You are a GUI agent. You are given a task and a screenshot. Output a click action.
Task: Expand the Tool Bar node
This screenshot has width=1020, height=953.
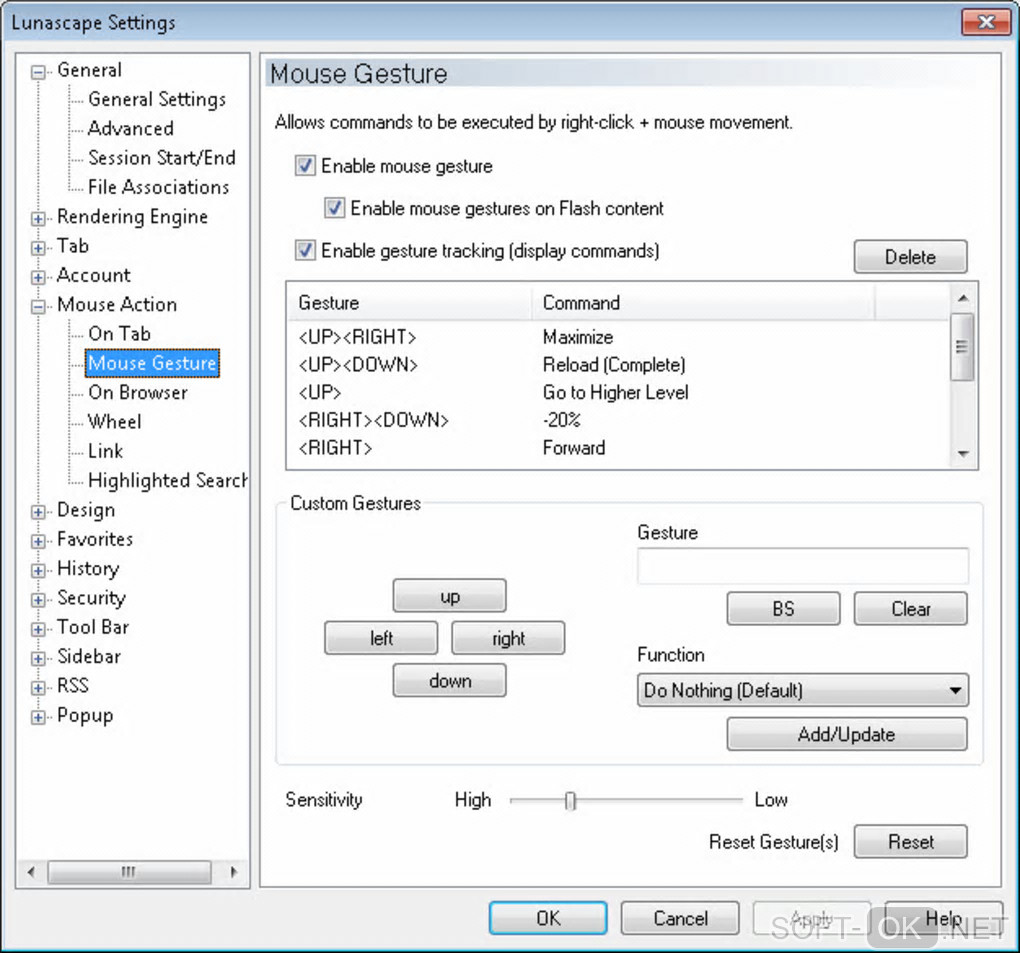[x=38, y=629]
